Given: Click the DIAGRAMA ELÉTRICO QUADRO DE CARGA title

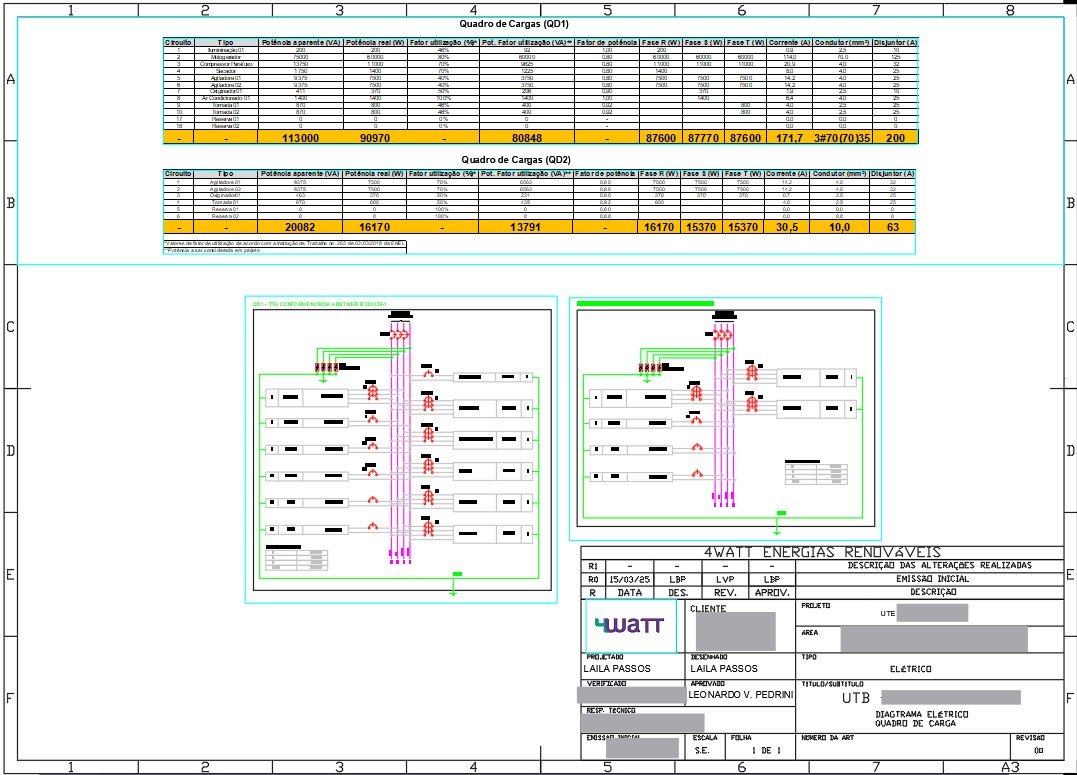Looking at the screenshot, I should pos(922,719).
